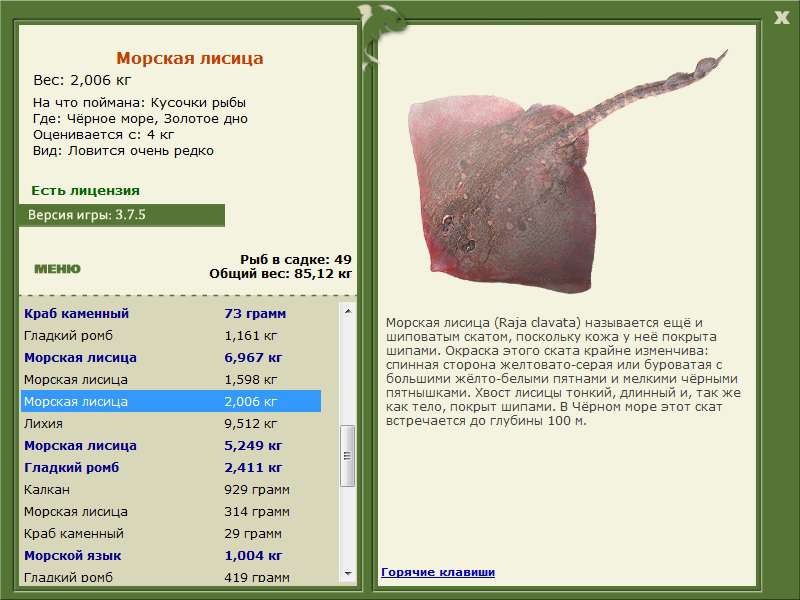Viewport: 800px width, 600px height.
Task: Select the Морская лисица 1,598 кг row
Action: pyautogui.click(x=171, y=379)
